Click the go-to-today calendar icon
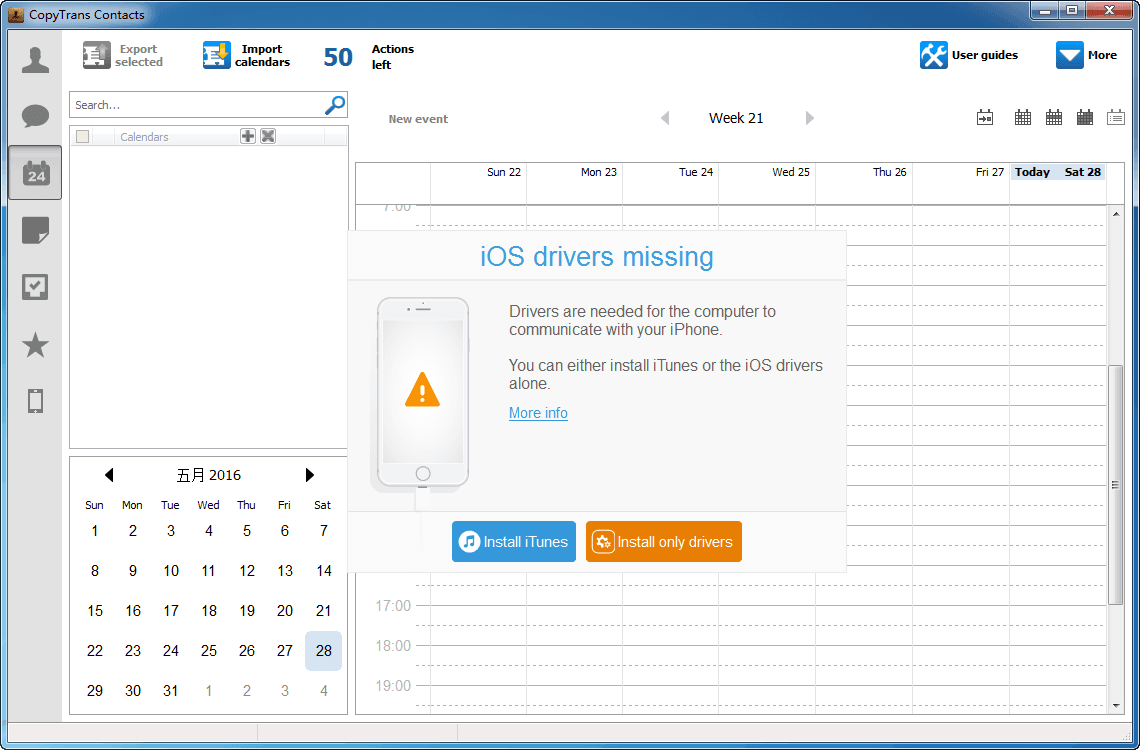This screenshot has width=1140, height=750. click(x=985, y=118)
